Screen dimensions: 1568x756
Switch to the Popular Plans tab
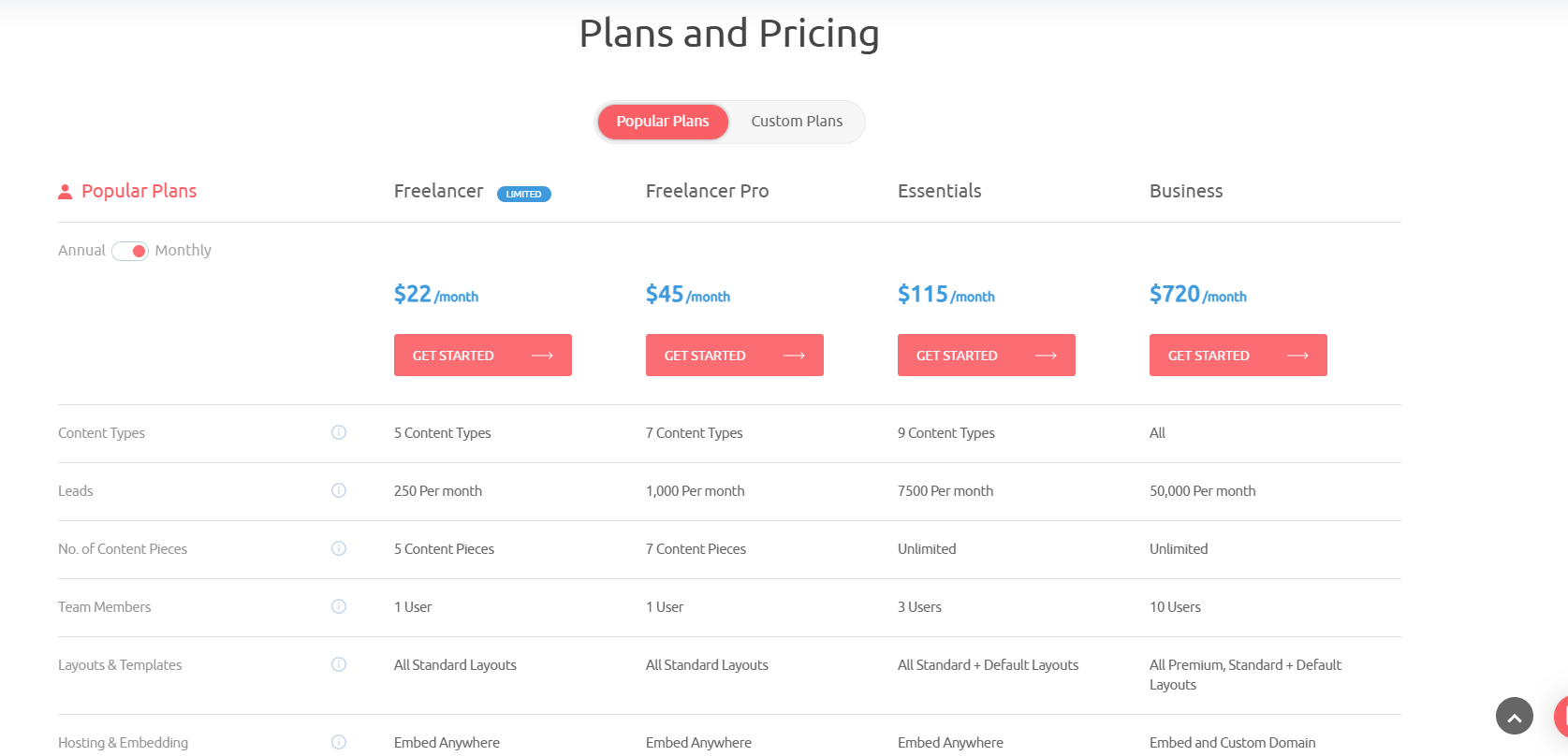[663, 122]
